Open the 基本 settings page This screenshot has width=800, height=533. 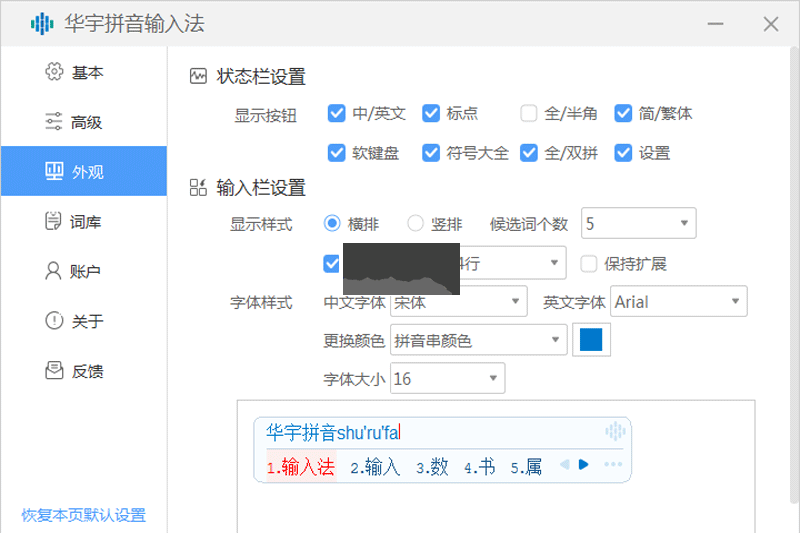(84, 72)
